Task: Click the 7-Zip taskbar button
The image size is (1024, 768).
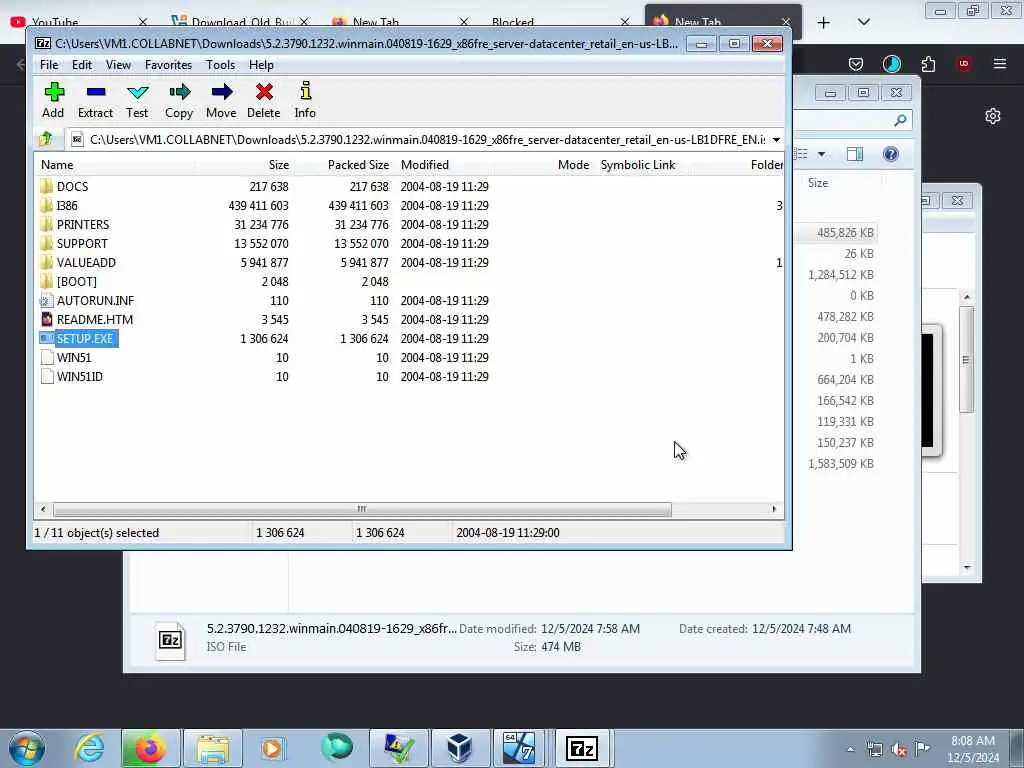Action: coord(582,748)
